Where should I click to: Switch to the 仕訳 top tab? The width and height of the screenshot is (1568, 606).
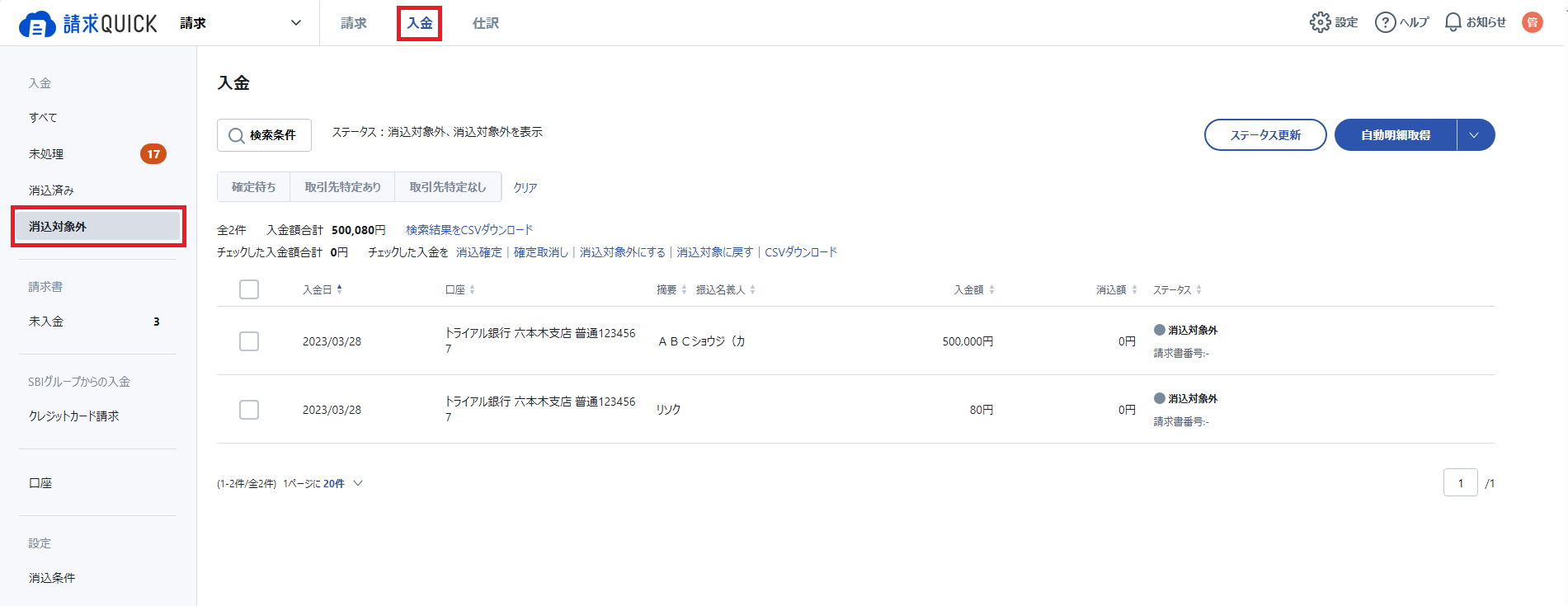click(486, 23)
